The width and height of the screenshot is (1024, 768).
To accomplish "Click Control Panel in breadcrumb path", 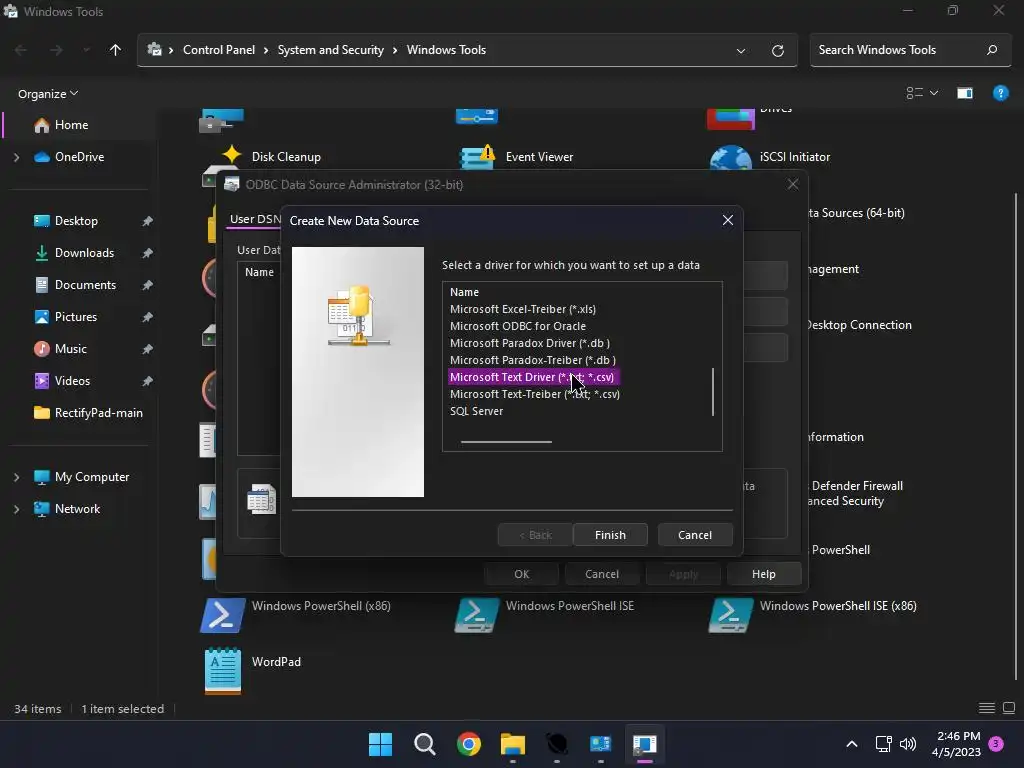I will click(x=219, y=50).
